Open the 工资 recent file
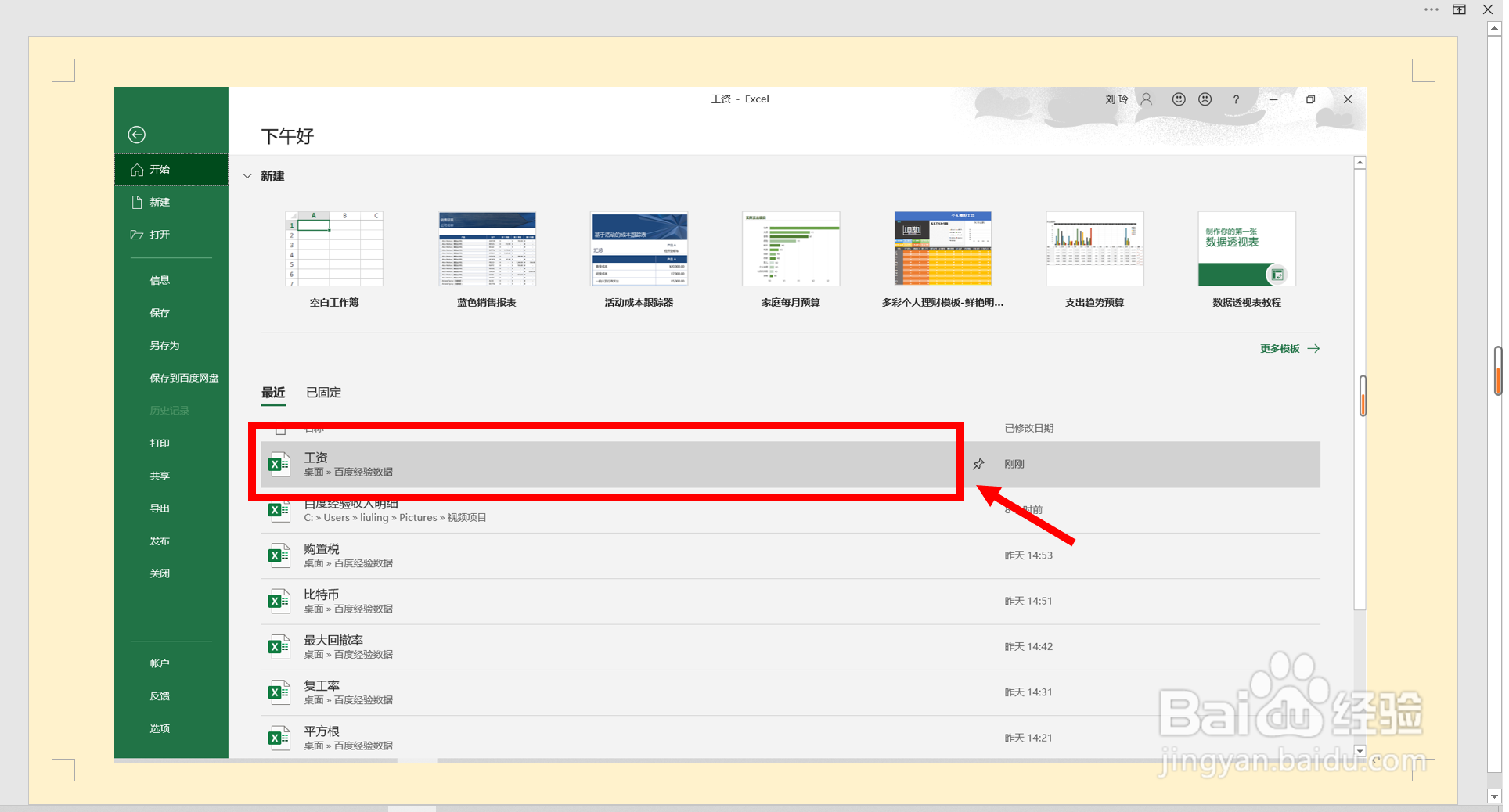 click(791, 465)
